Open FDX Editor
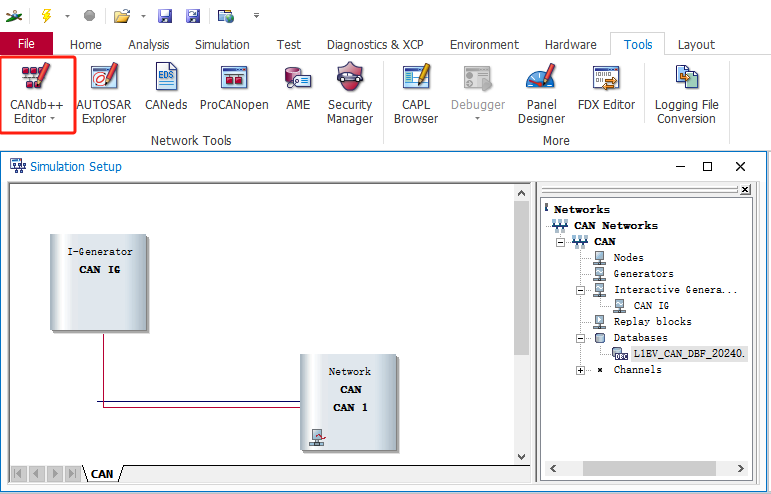 (606, 87)
